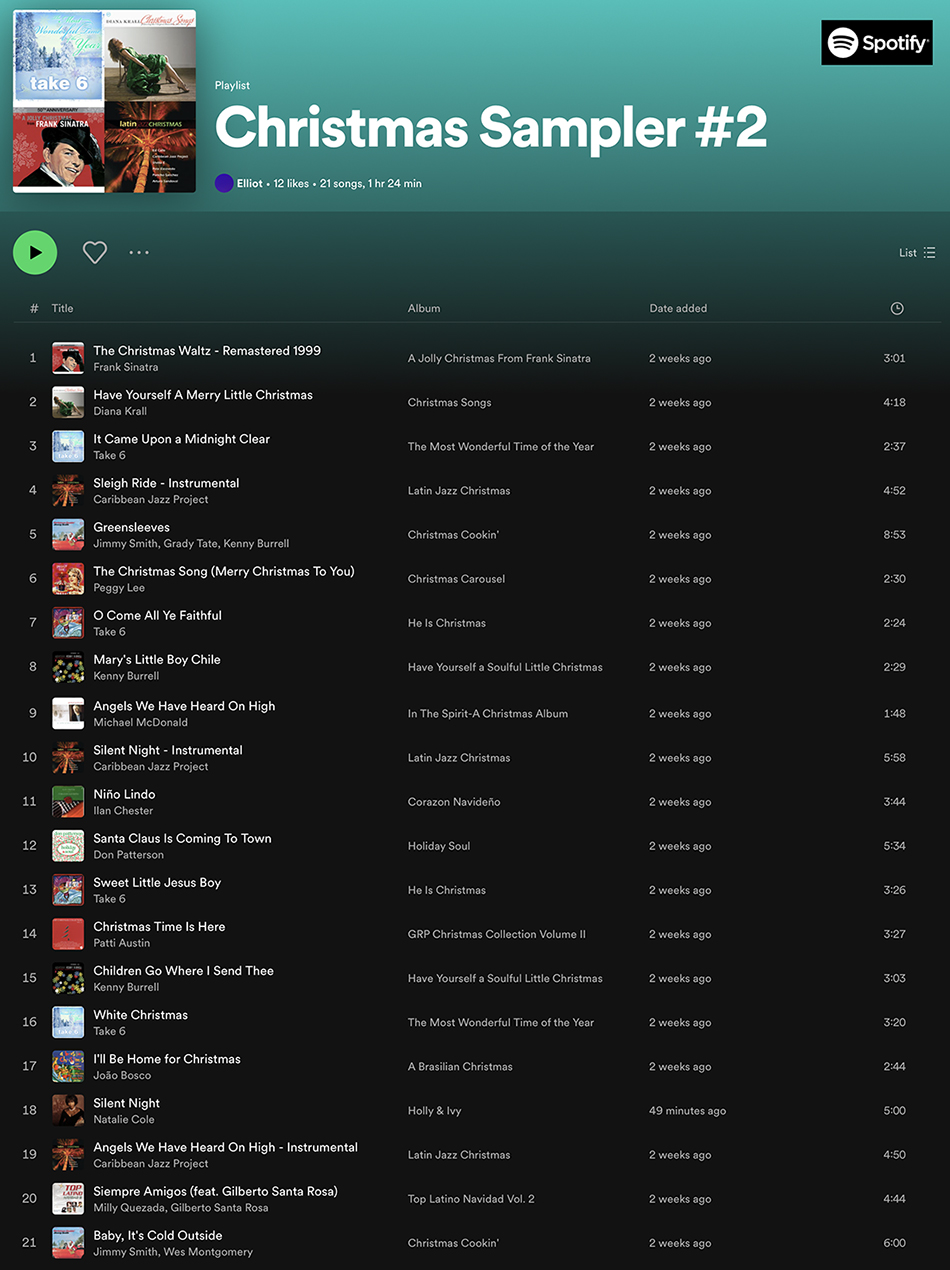Click the playlist cover art collage

click(x=104, y=101)
